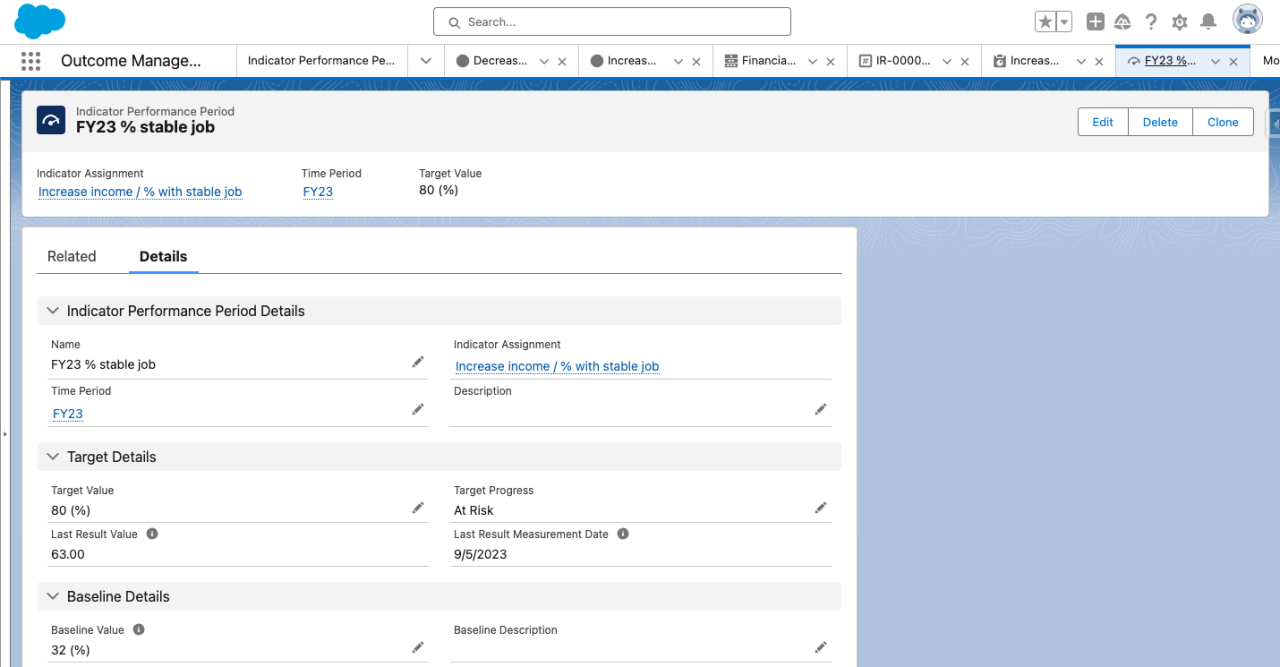This screenshot has height=667, width=1280.
Task: Click the Clone button
Action: 1223,122
